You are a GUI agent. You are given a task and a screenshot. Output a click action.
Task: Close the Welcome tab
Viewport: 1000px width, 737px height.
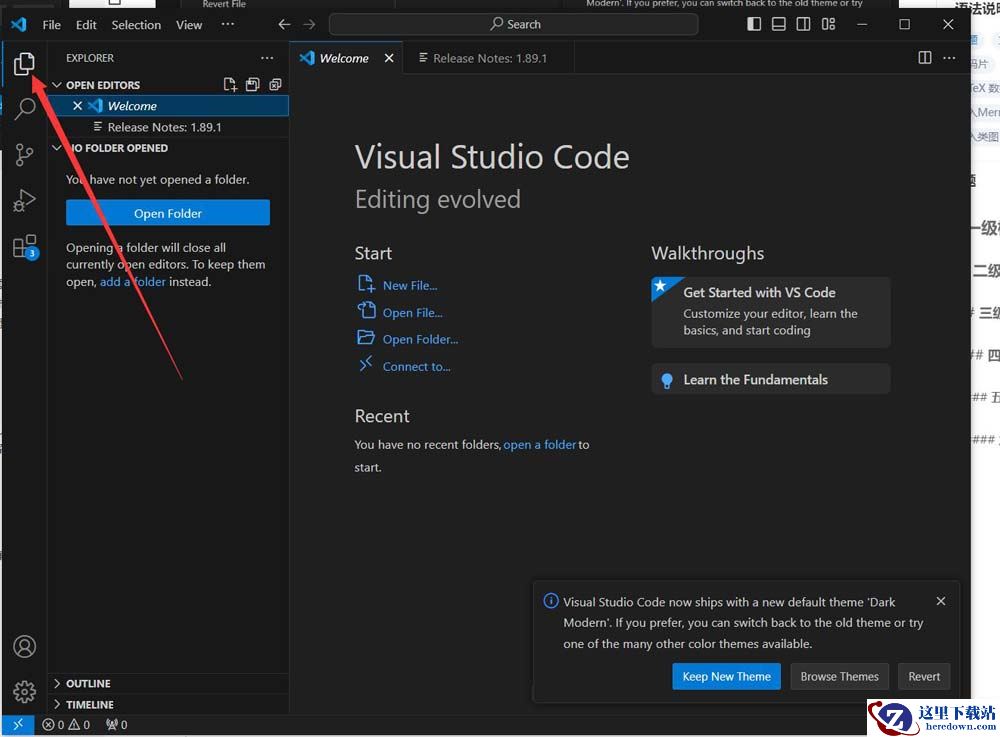click(x=389, y=58)
